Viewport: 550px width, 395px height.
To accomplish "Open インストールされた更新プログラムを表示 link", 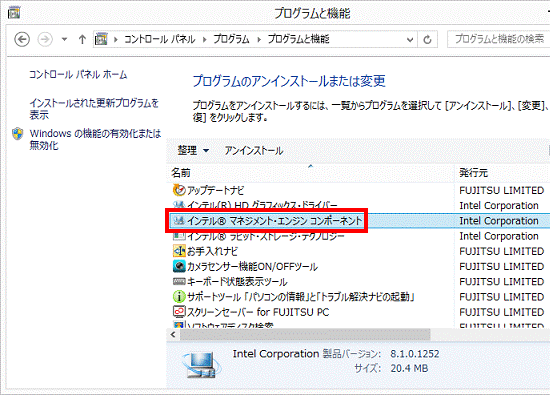I will [94, 109].
